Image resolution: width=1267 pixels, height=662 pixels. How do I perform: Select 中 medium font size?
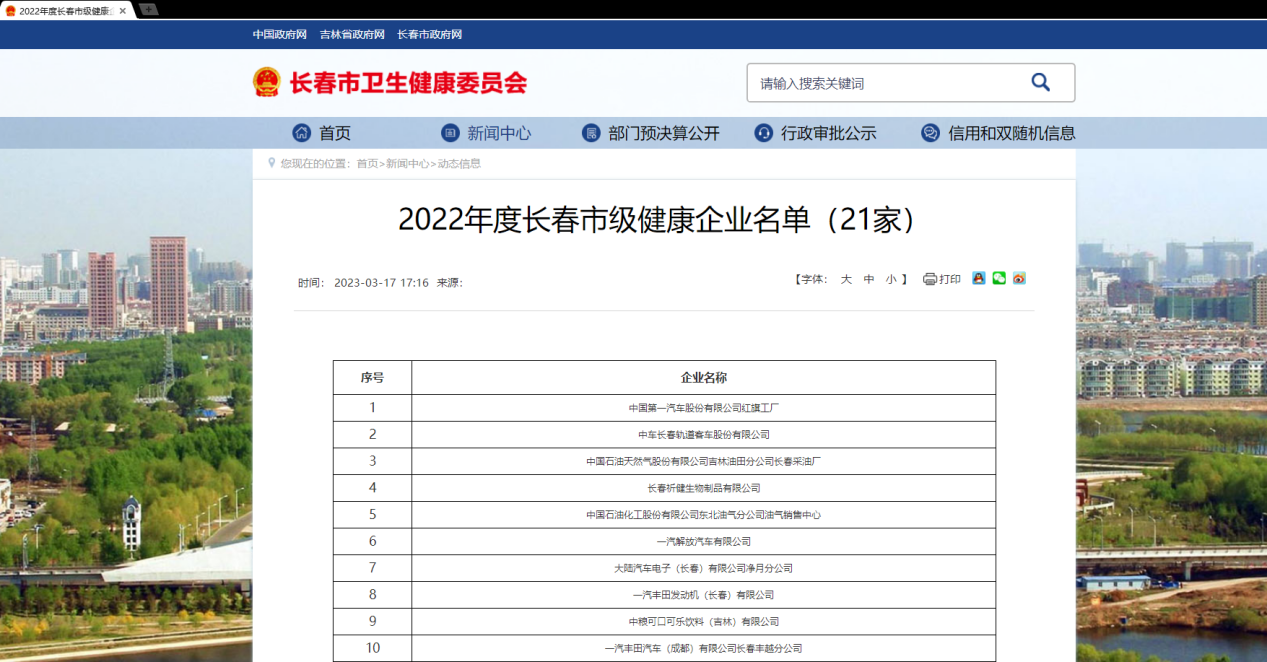point(868,279)
